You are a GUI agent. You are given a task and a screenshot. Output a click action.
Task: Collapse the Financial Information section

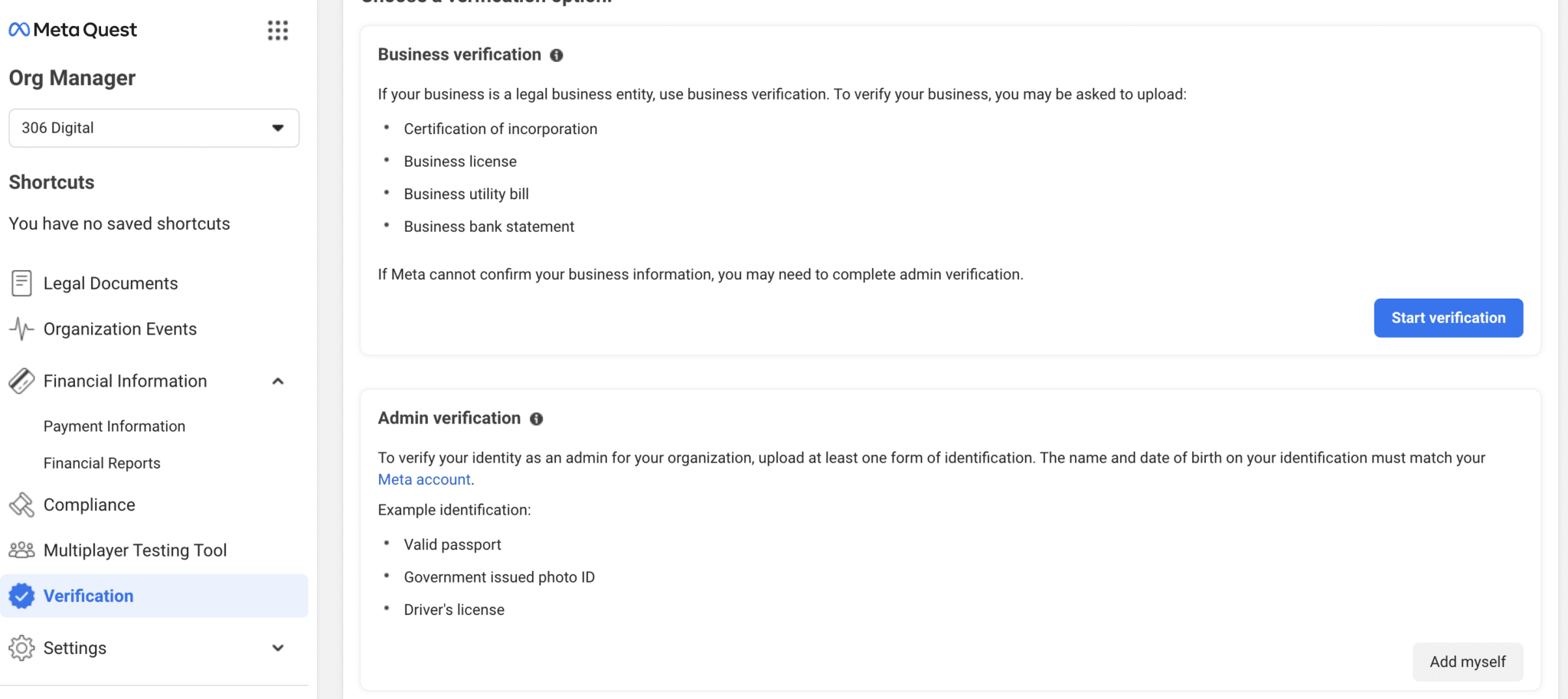pos(278,381)
